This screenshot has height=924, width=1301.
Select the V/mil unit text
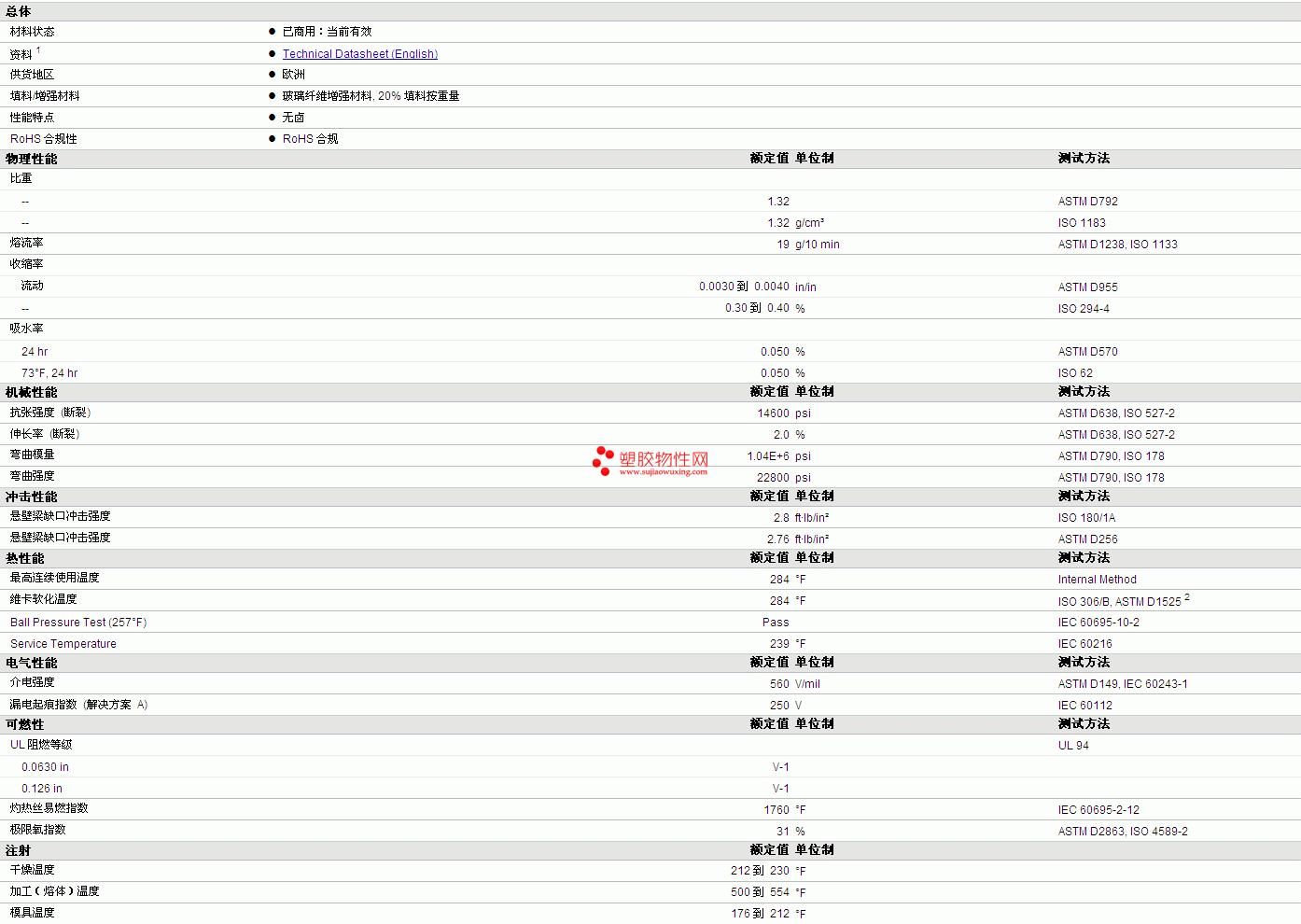pyautogui.click(x=808, y=684)
